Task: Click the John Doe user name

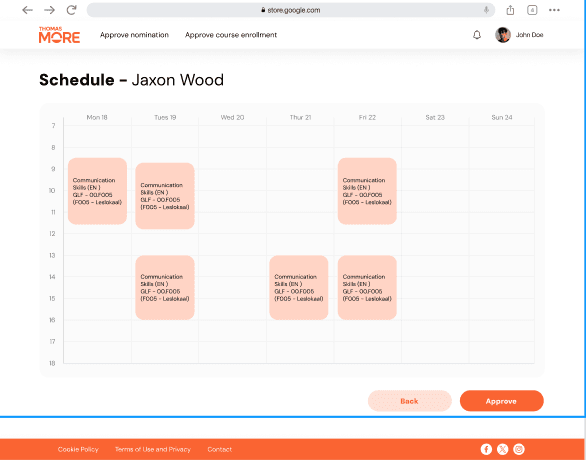Action: pyautogui.click(x=530, y=35)
